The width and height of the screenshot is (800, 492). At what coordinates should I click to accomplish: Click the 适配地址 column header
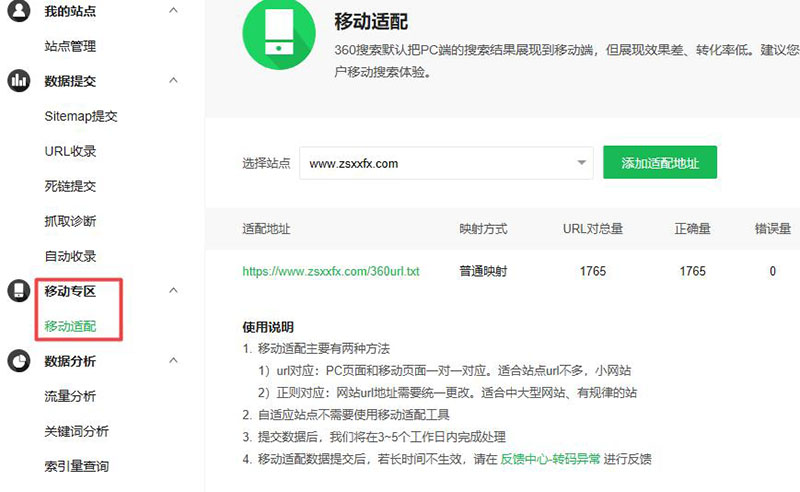pos(266,229)
